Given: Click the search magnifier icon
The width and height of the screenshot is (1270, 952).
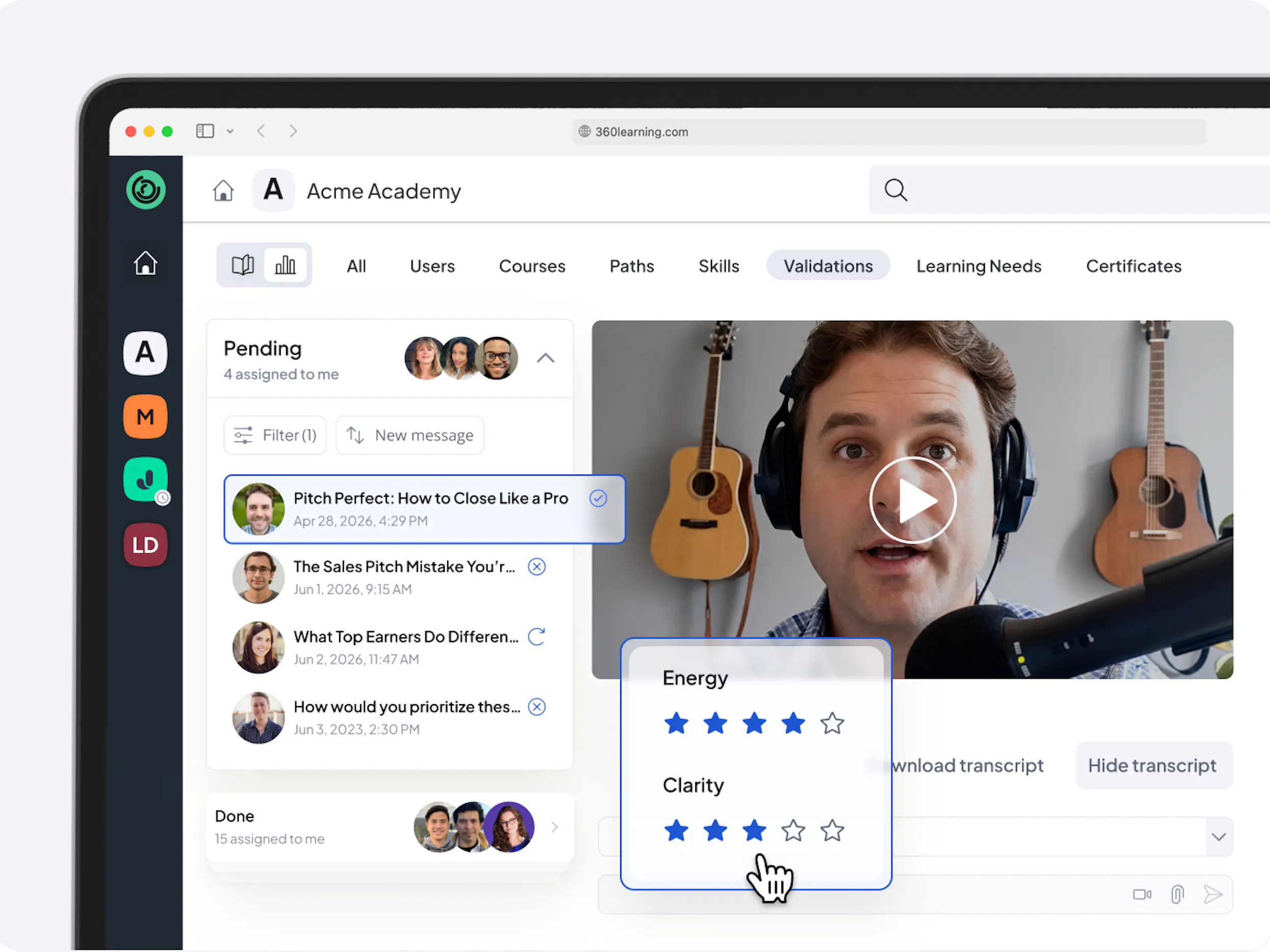Looking at the screenshot, I should (x=896, y=190).
